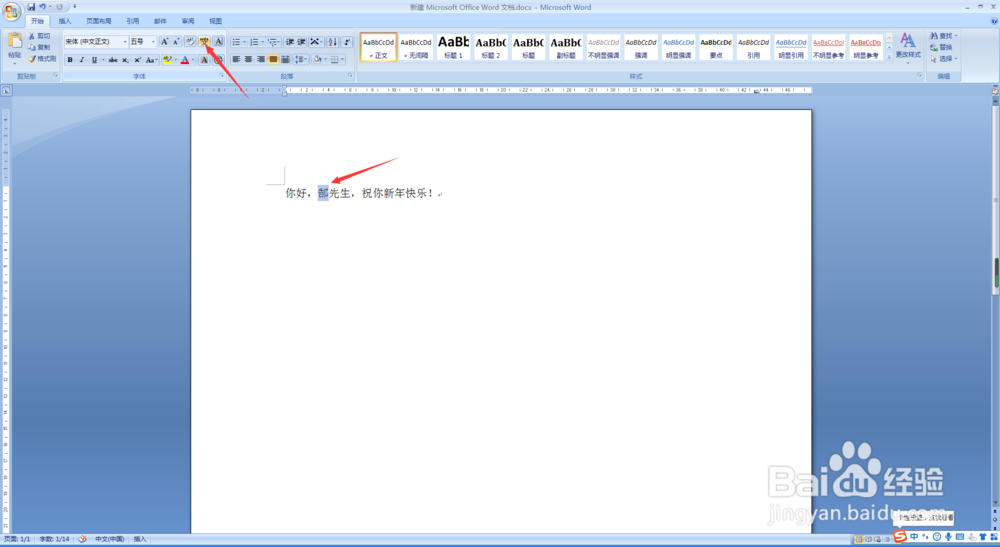Apply the 副标题 style
Image resolution: width=1000 pixels, height=547 pixels.
pyautogui.click(x=566, y=48)
